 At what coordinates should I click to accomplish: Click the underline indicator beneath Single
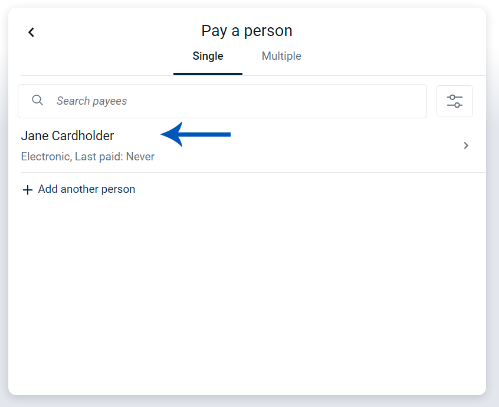click(x=208, y=74)
